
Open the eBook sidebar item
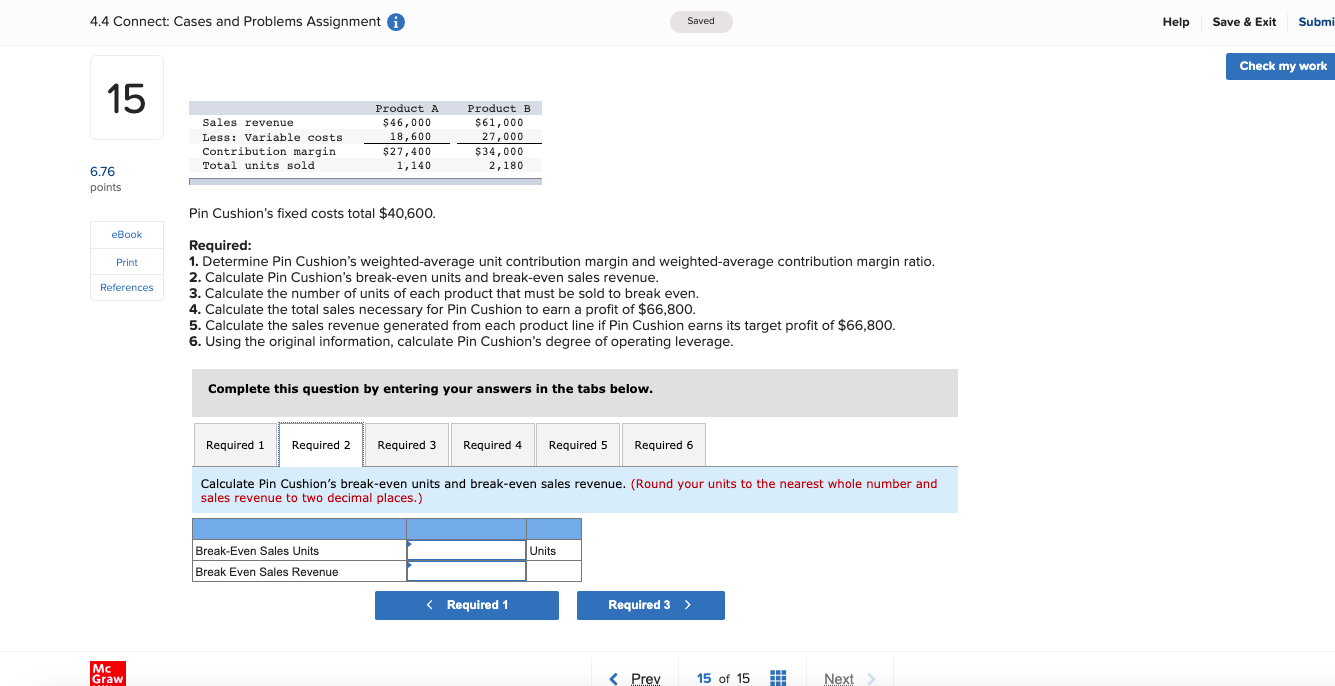(126, 234)
